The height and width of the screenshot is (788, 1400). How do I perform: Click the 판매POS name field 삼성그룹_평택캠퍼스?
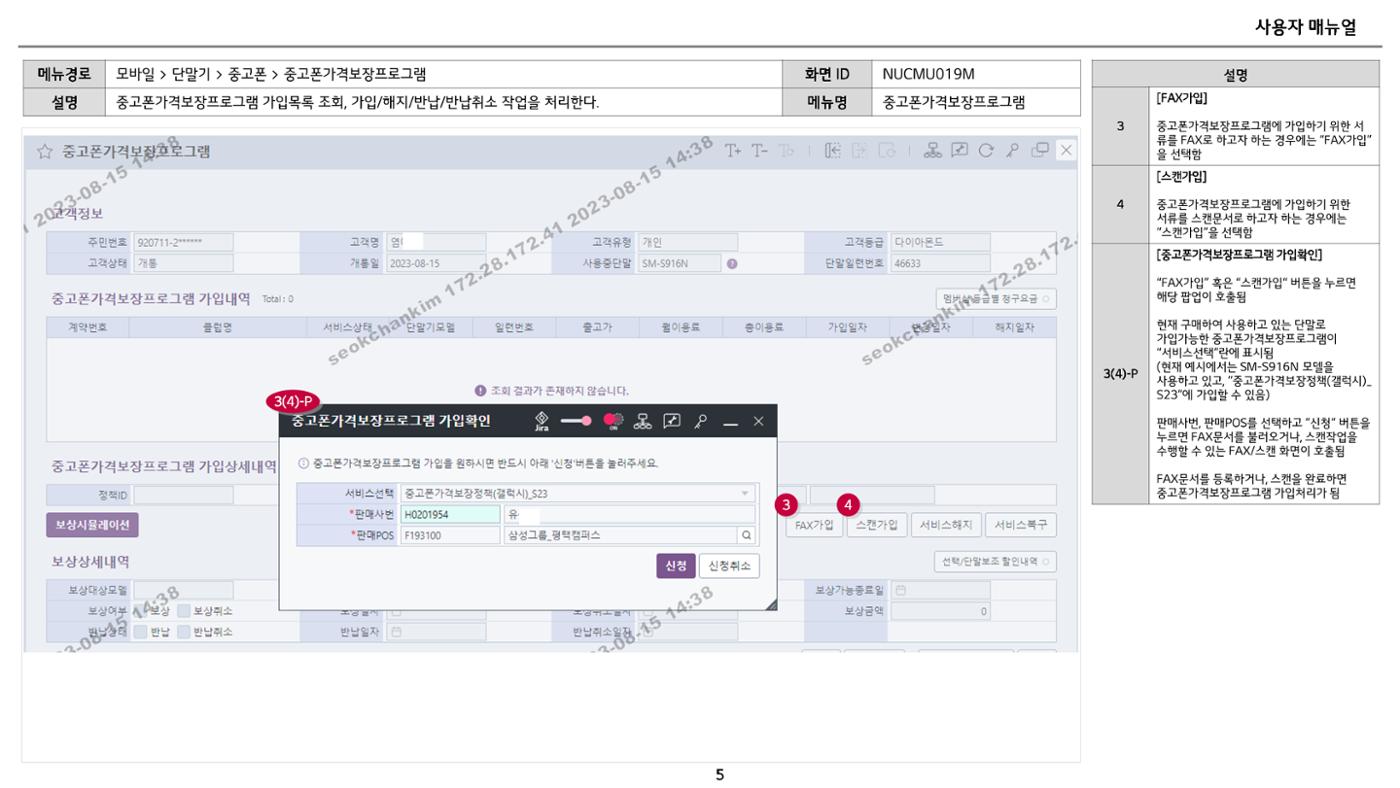click(621, 535)
